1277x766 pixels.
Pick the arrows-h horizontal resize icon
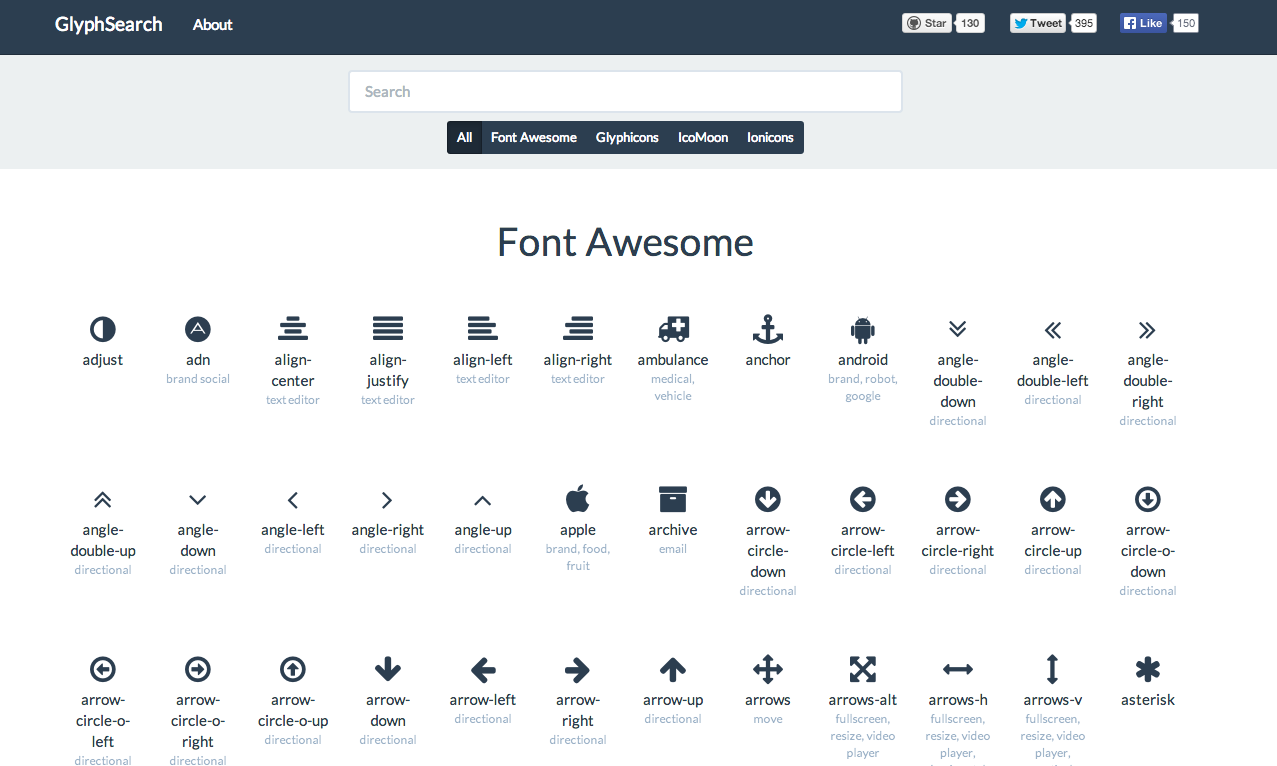click(x=958, y=669)
